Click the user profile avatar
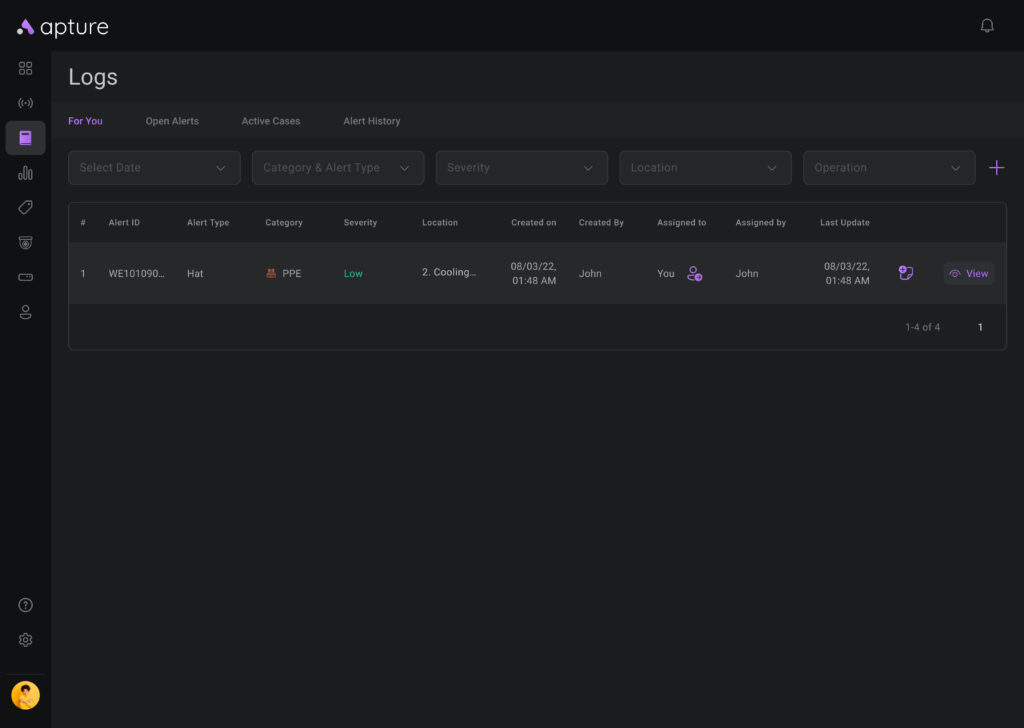 coord(25,695)
